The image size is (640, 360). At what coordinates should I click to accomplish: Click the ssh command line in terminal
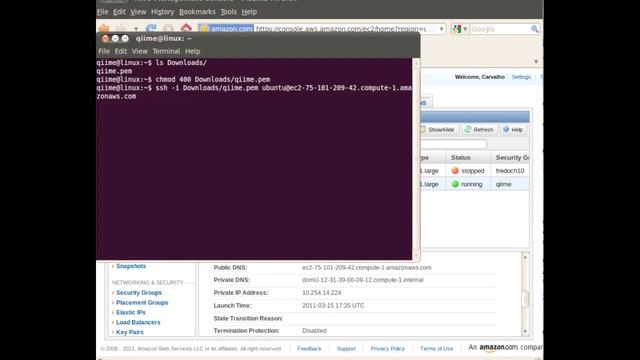[254, 92]
